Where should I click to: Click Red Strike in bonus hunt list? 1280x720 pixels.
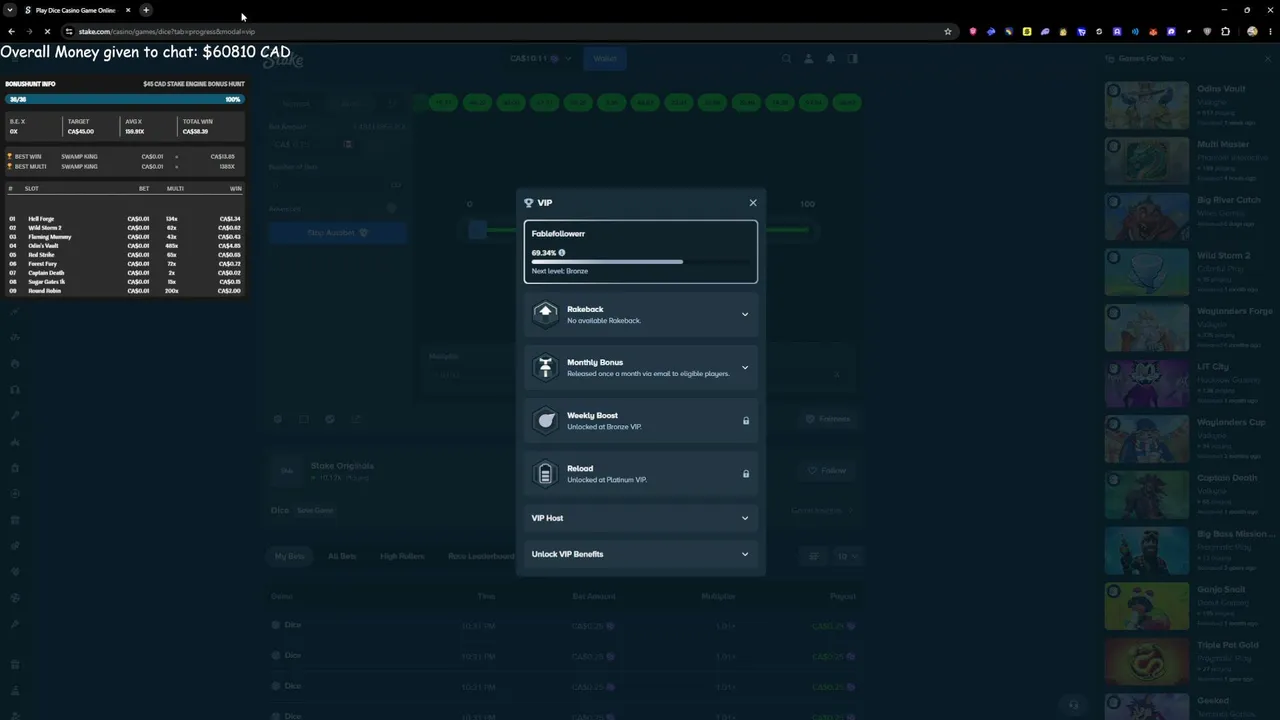[41, 255]
